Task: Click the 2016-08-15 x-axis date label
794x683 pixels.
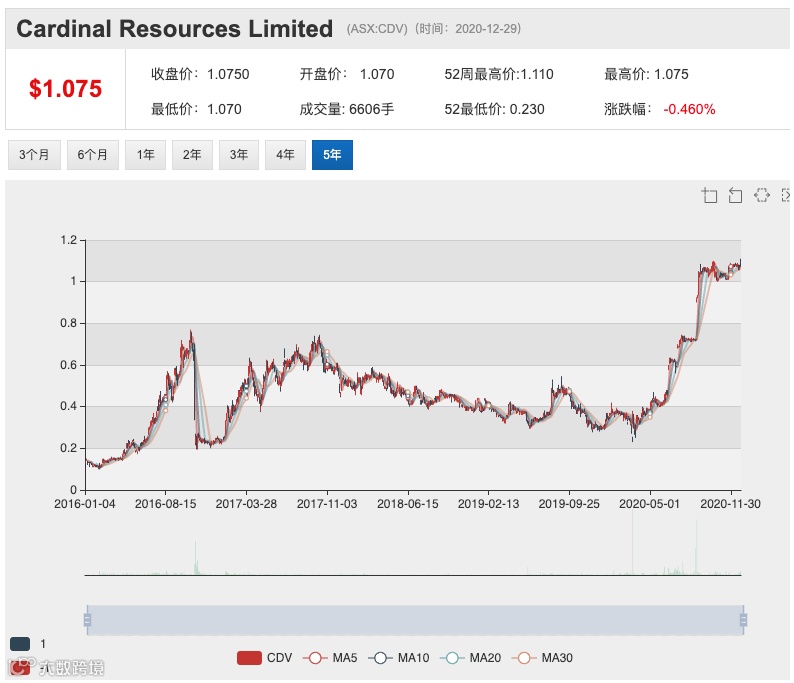Action: [166, 504]
